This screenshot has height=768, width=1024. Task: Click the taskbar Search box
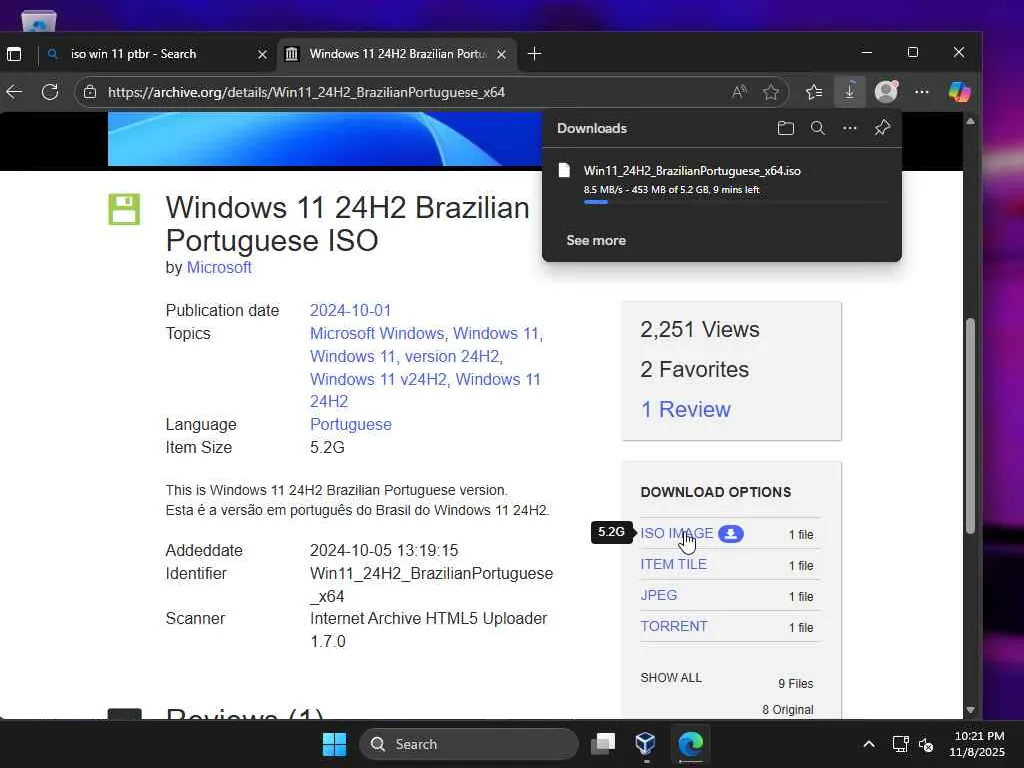click(x=469, y=744)
